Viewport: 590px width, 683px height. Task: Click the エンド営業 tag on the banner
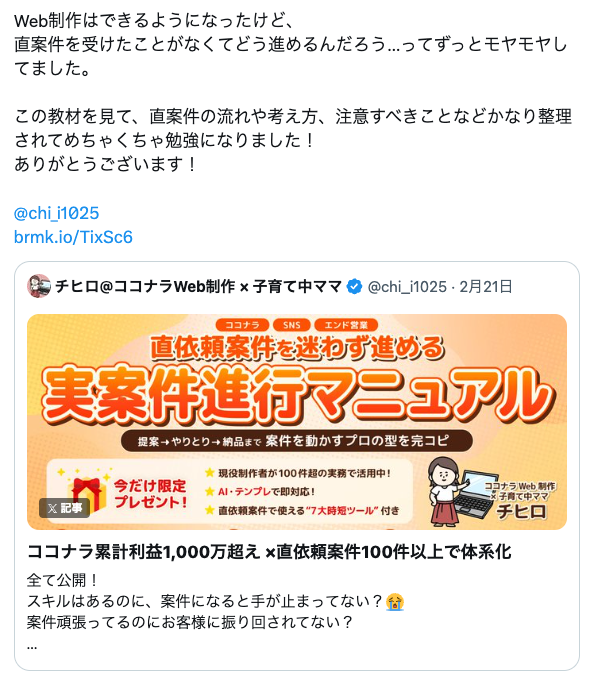[346, 325]
